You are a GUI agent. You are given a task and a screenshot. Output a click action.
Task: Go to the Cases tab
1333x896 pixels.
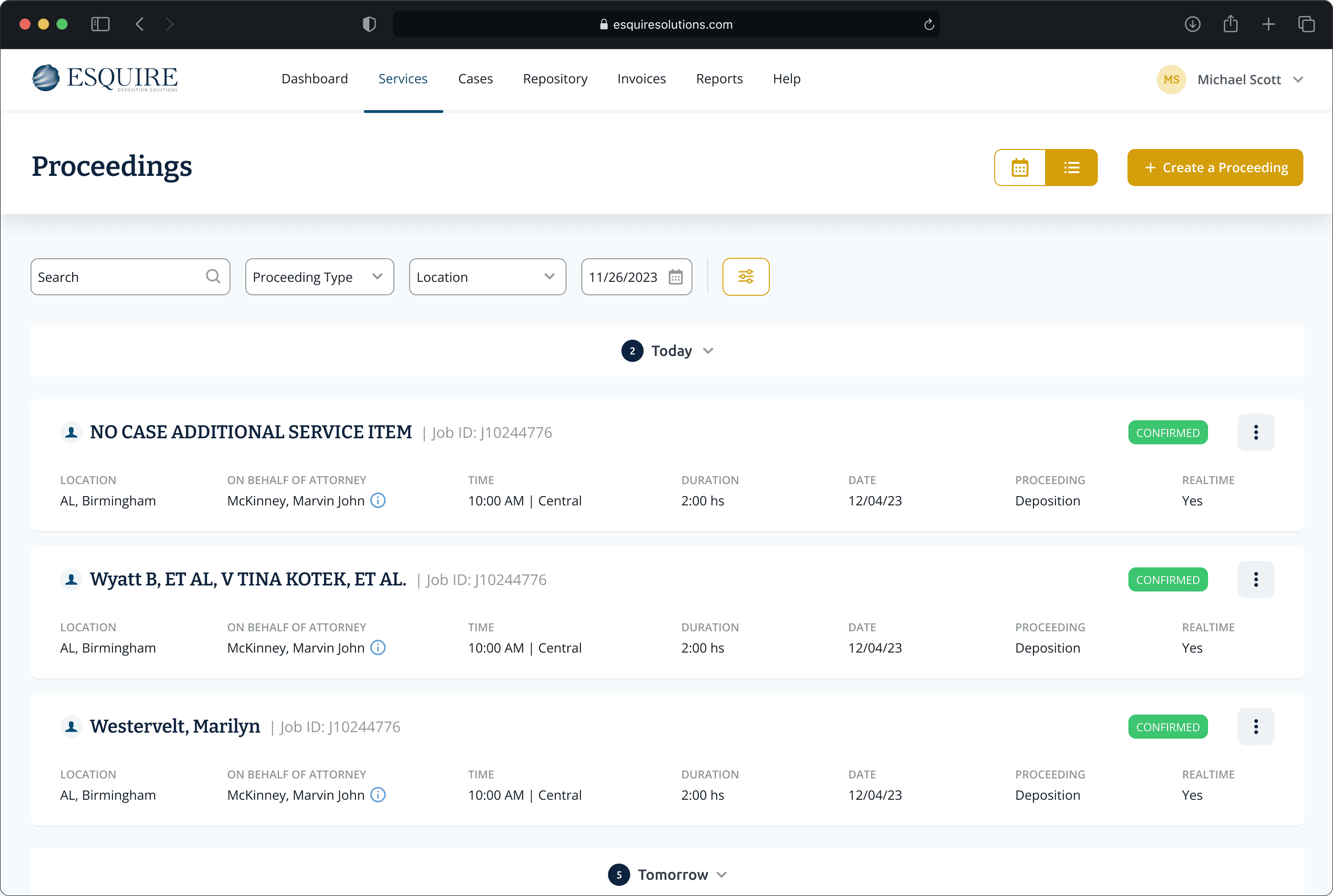point(475,79)
